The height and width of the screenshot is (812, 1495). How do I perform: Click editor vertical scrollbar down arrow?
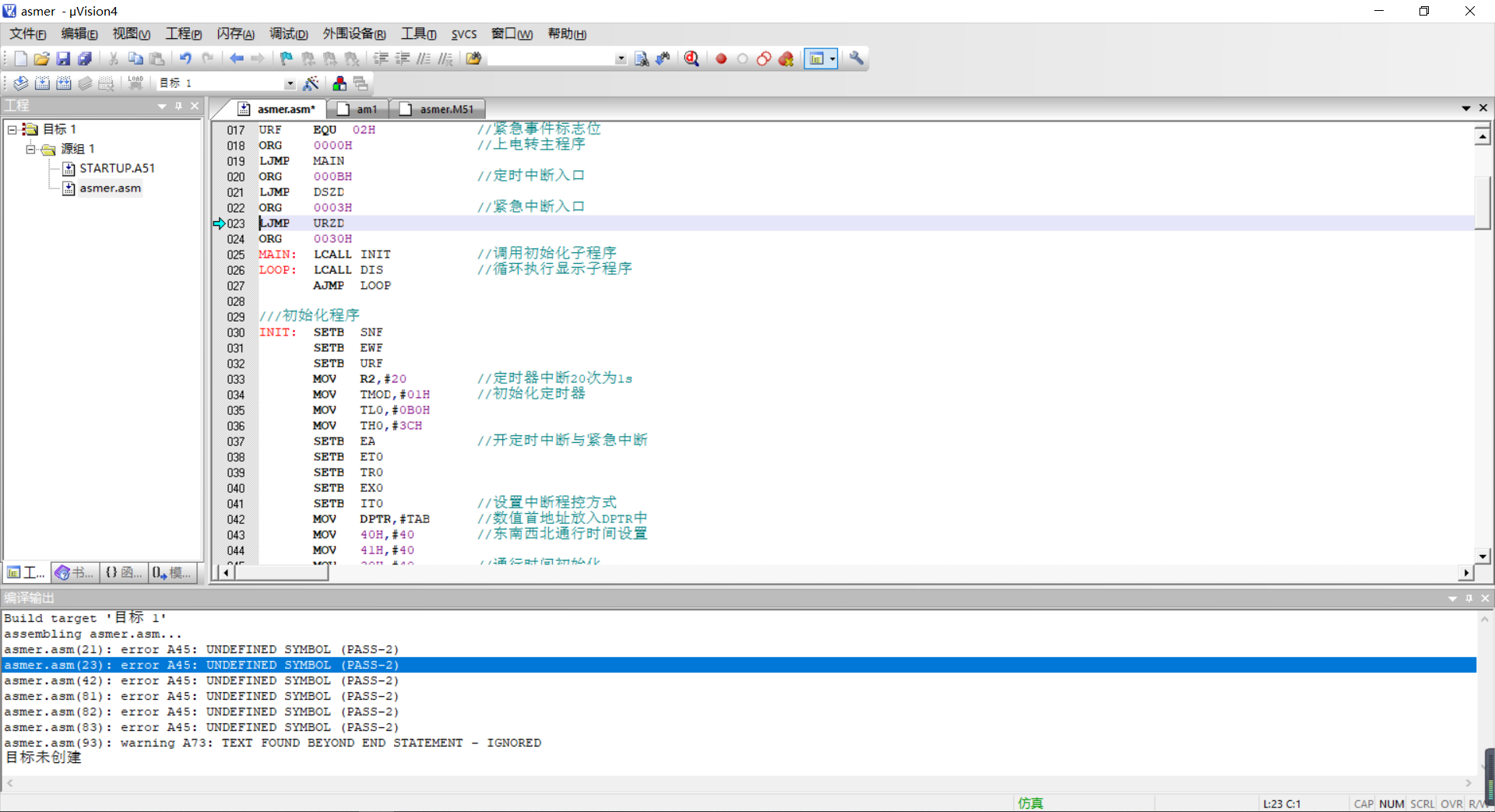tap(1483, 556)
